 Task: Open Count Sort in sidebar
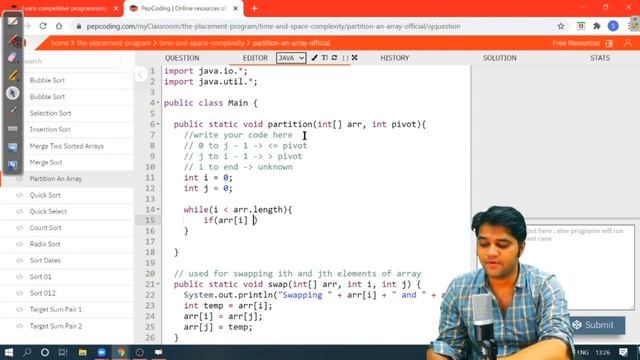pyautogui.click(x=45, y=228)
